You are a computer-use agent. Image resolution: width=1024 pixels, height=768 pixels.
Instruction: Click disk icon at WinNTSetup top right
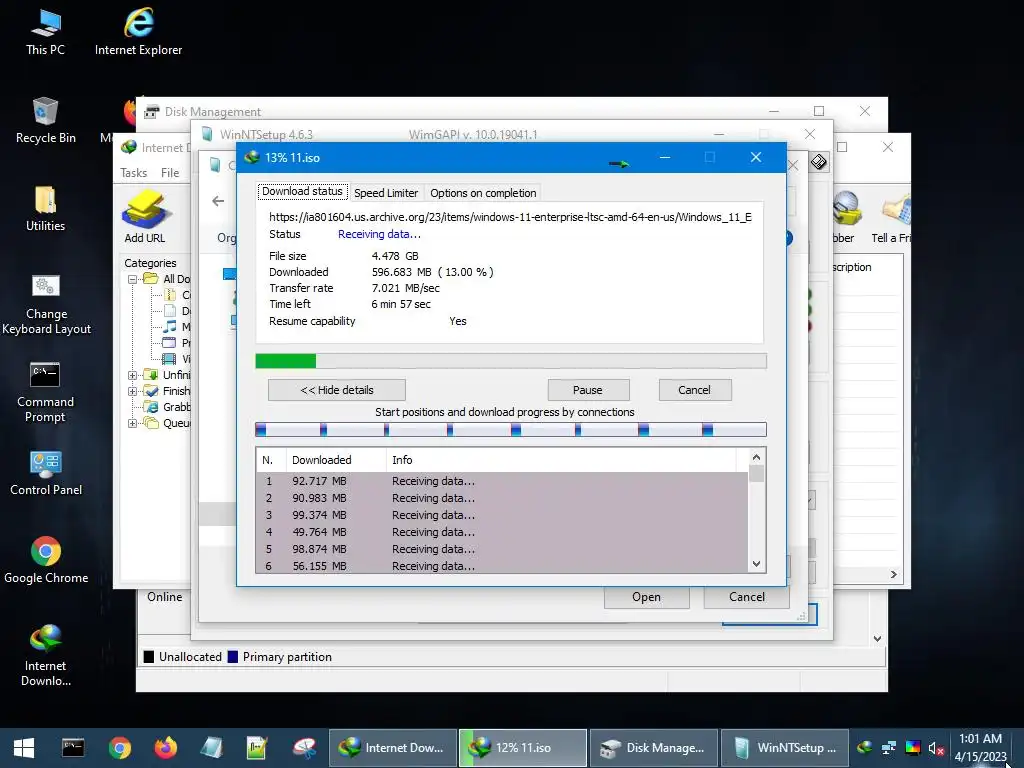click(818, 162)
